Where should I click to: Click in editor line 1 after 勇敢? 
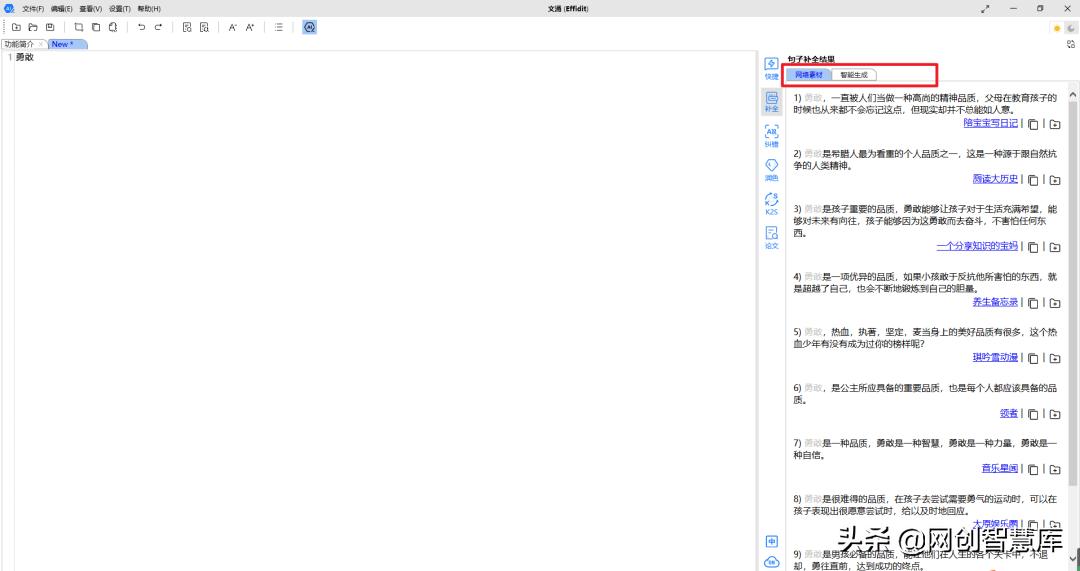pos(35,57)
